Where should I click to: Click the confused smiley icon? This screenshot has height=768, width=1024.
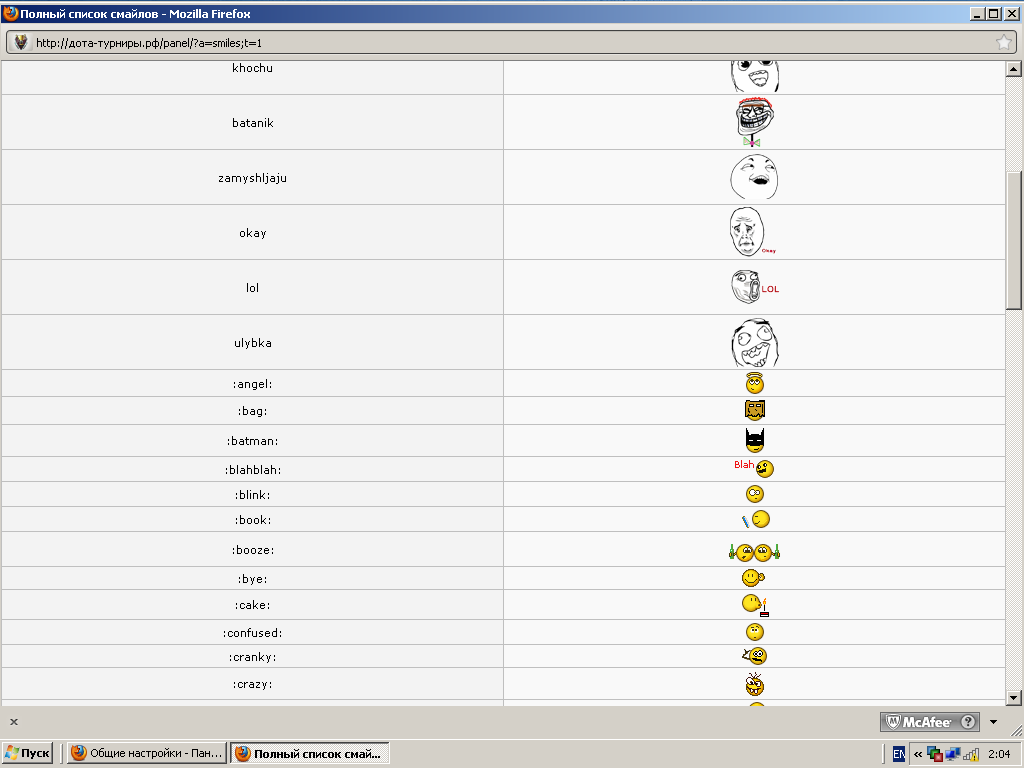[754, 632]
